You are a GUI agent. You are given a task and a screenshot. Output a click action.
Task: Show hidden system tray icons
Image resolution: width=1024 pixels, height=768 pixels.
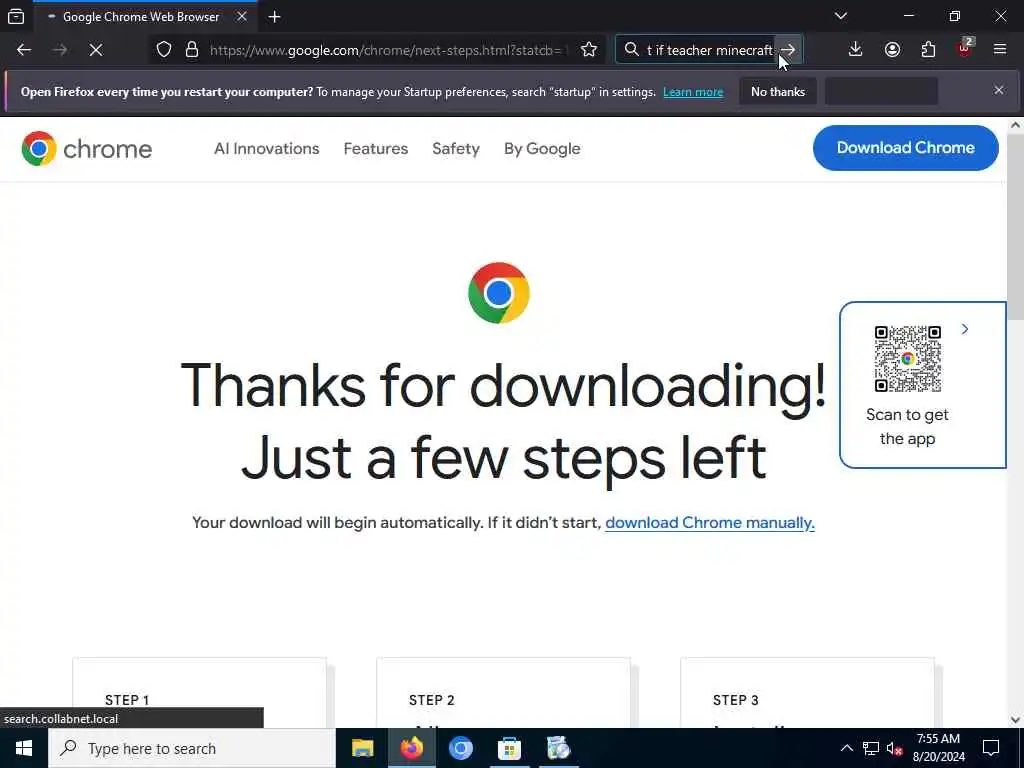[x=846, y=748]
